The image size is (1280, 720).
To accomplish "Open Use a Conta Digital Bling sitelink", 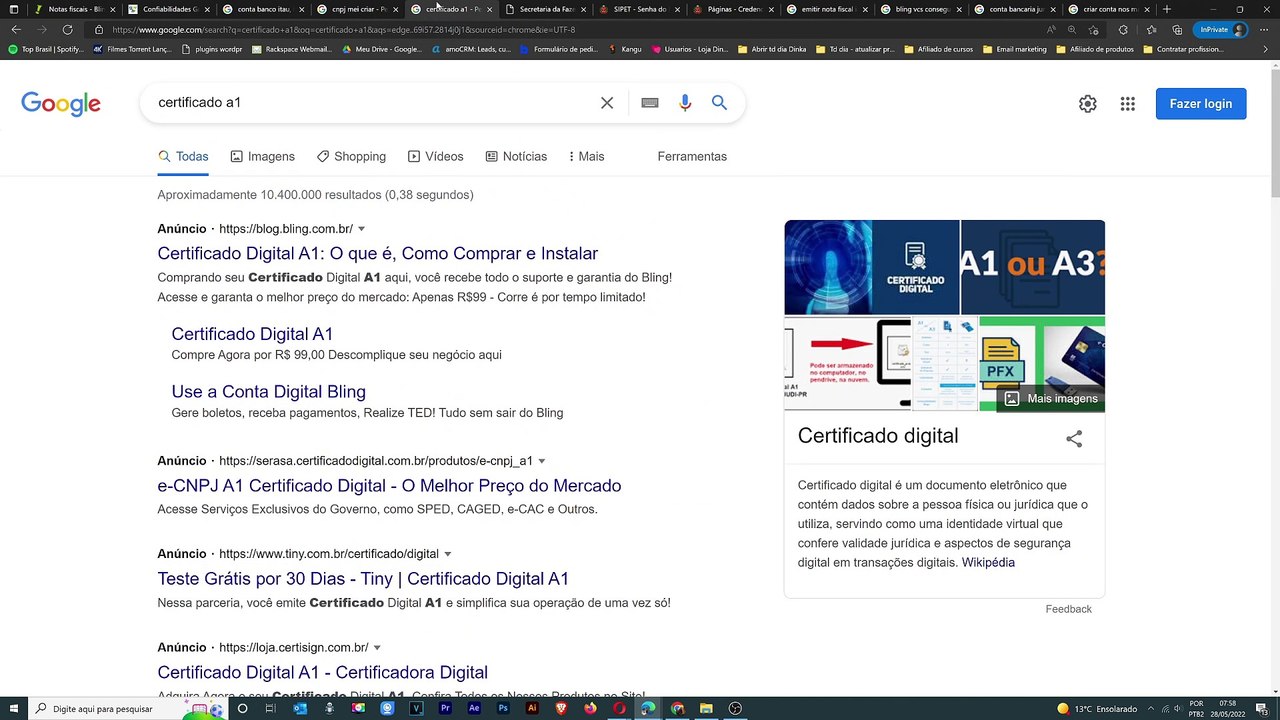I will click(x=268, y=392).
